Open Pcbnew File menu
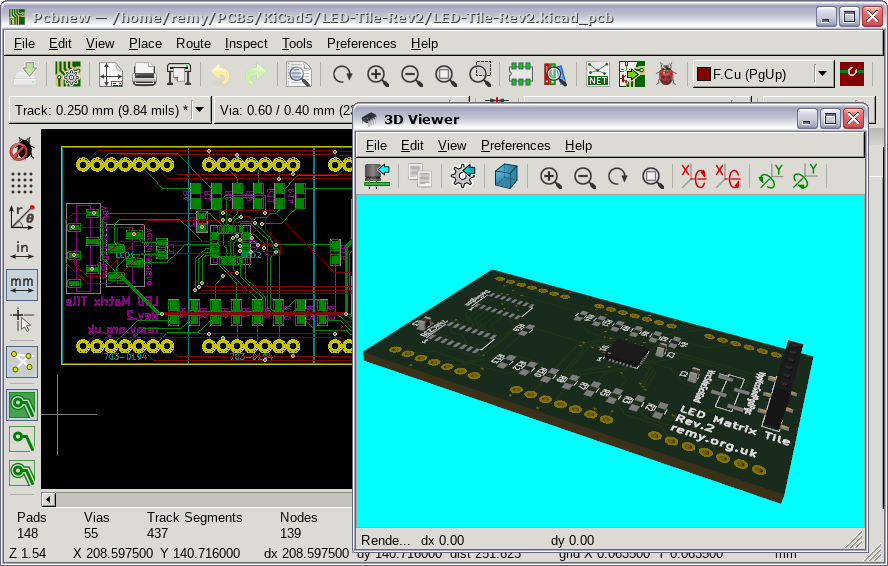The width and height of the screenshot is (888, 566). click(x=24, y=44)
